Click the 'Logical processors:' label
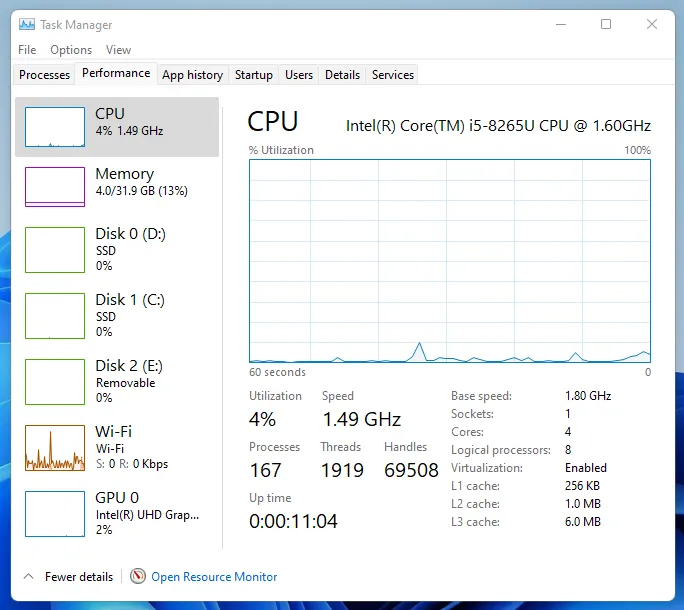Viewport: 684px width, 610px height. 501,450
